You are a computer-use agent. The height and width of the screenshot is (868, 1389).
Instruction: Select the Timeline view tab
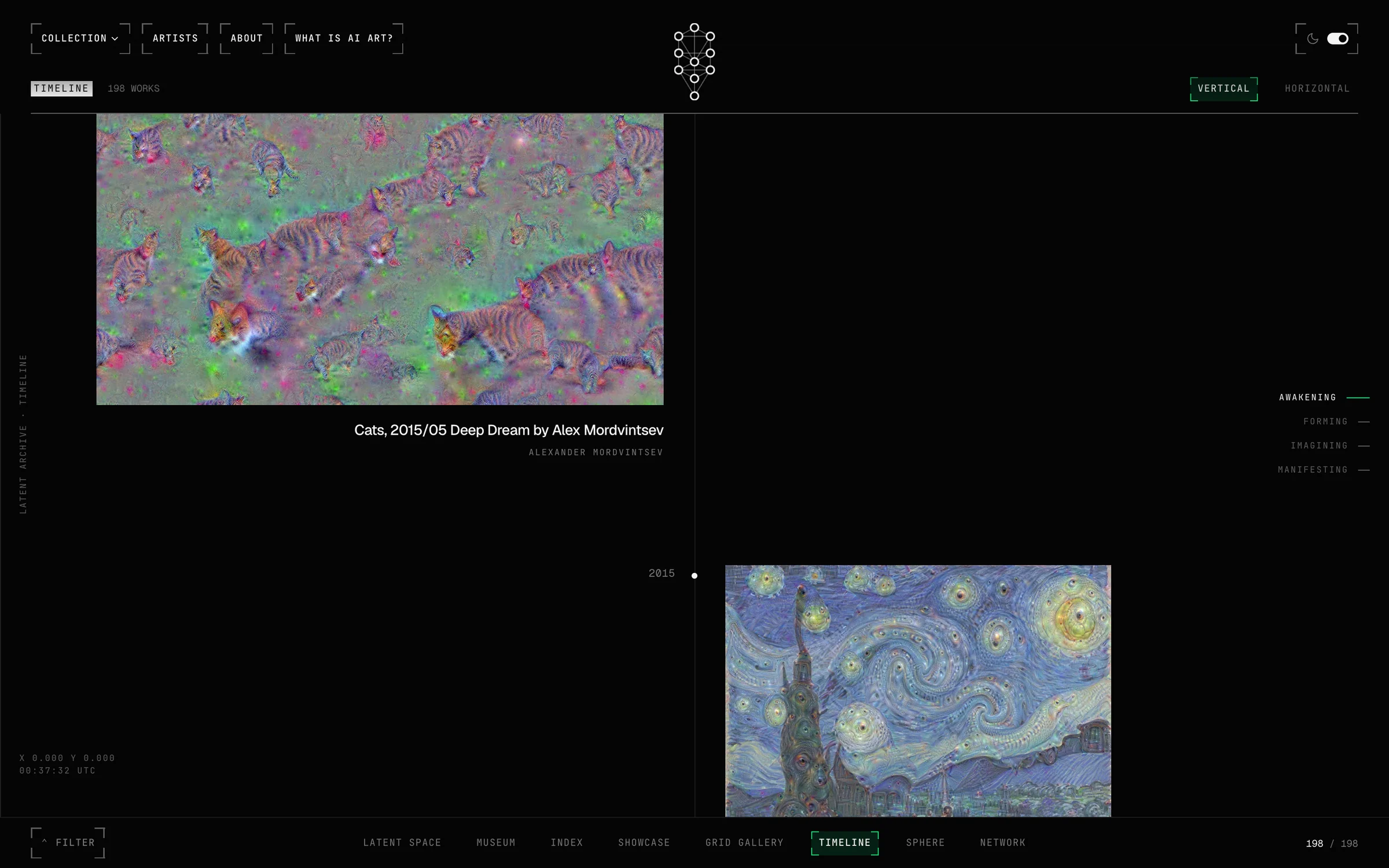click(x=844, y=843)
